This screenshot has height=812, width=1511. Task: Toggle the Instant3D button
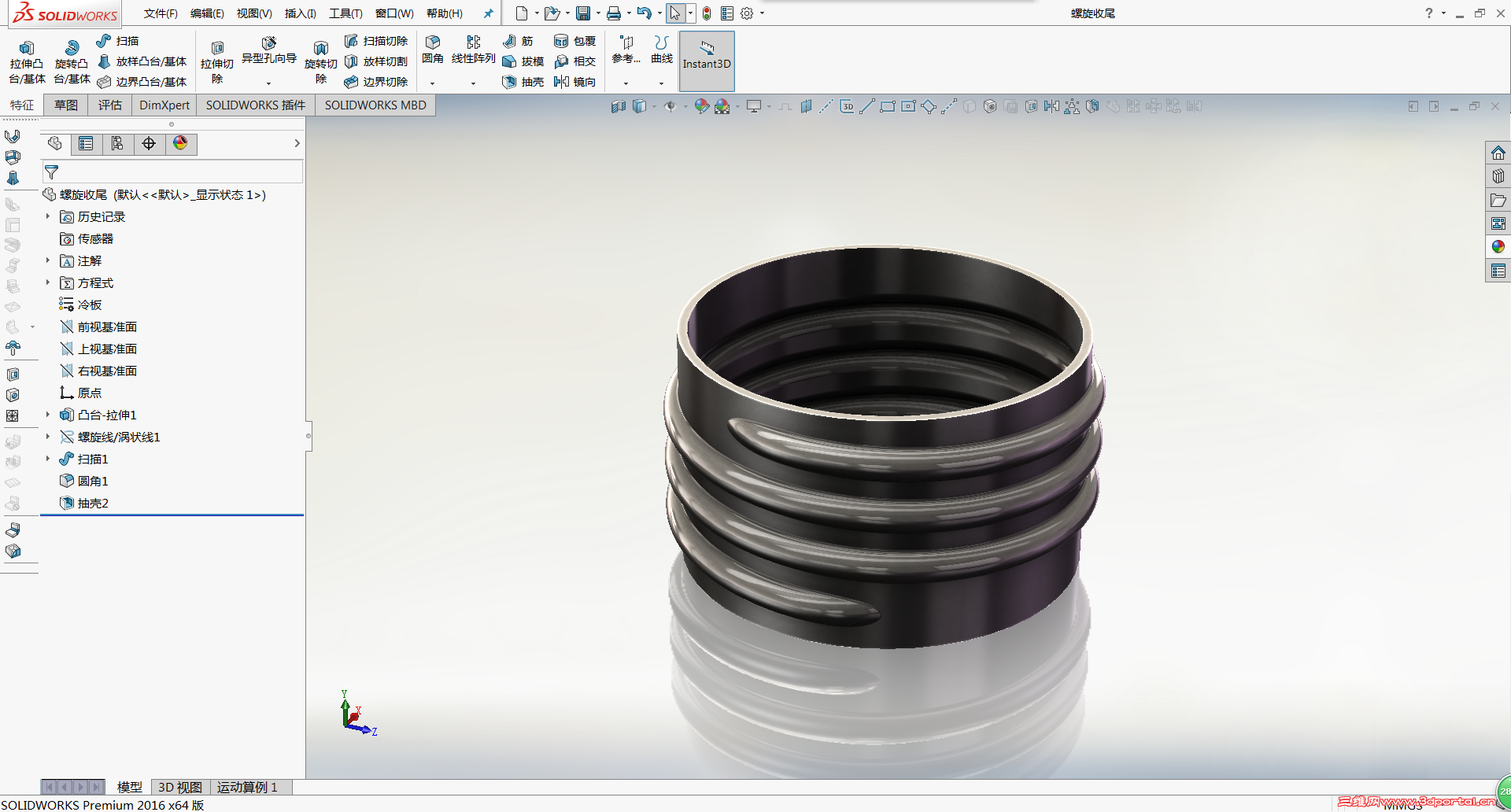707,61
